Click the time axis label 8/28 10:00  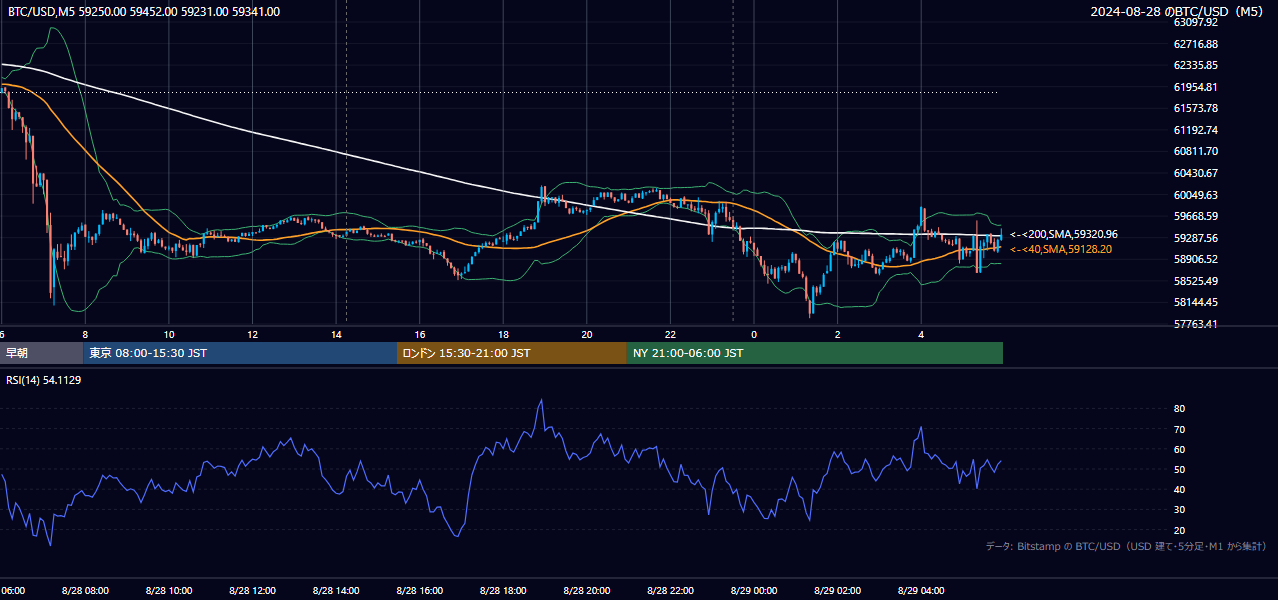(x=168, y=591)
